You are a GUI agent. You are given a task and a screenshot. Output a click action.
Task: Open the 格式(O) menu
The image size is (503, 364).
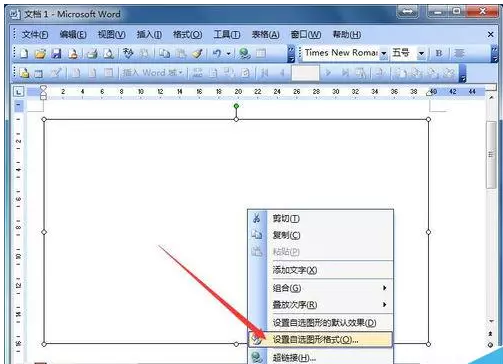click(187, 34)
